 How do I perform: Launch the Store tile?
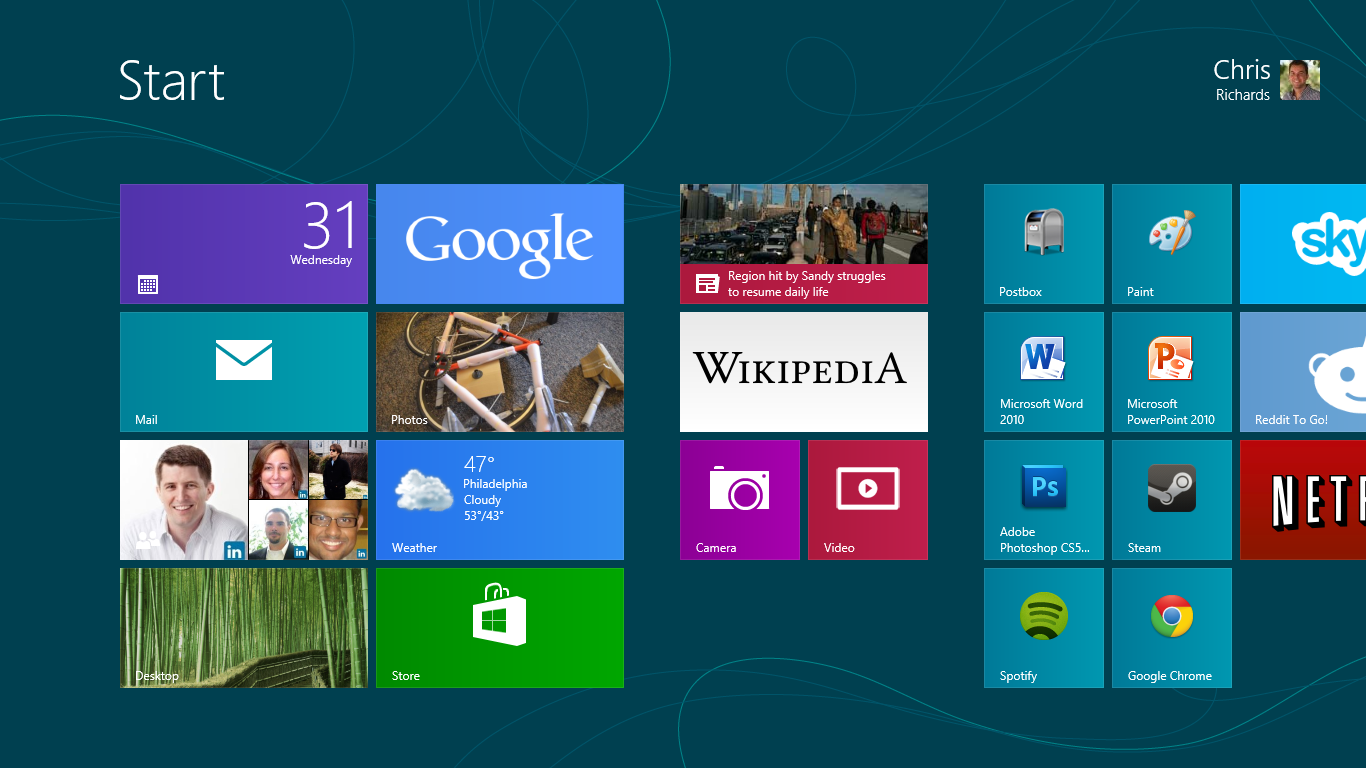point(500,628)
